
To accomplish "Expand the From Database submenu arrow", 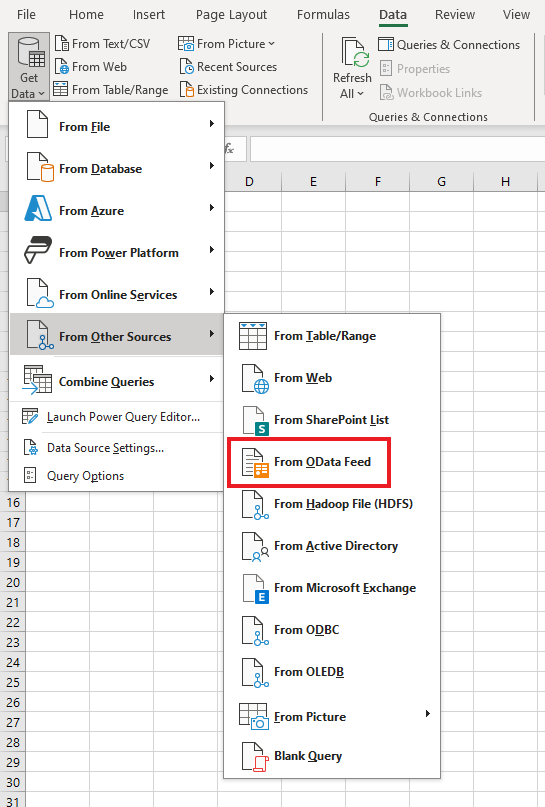I will (x=212, y=166).
